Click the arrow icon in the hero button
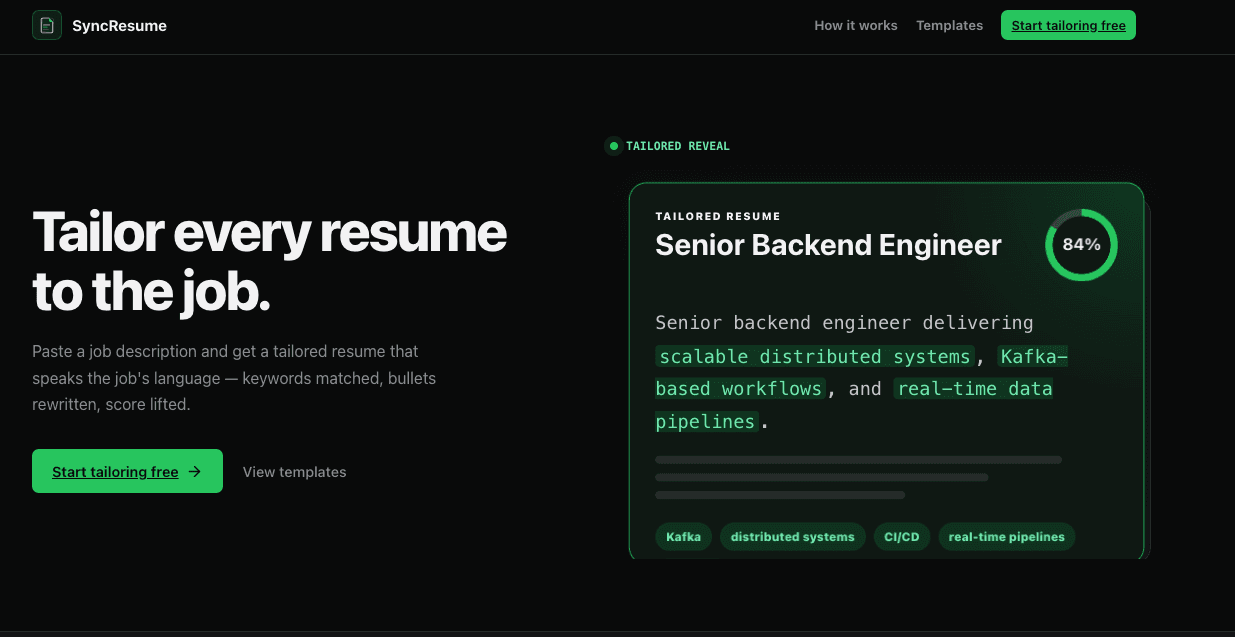 click(195, 471)
